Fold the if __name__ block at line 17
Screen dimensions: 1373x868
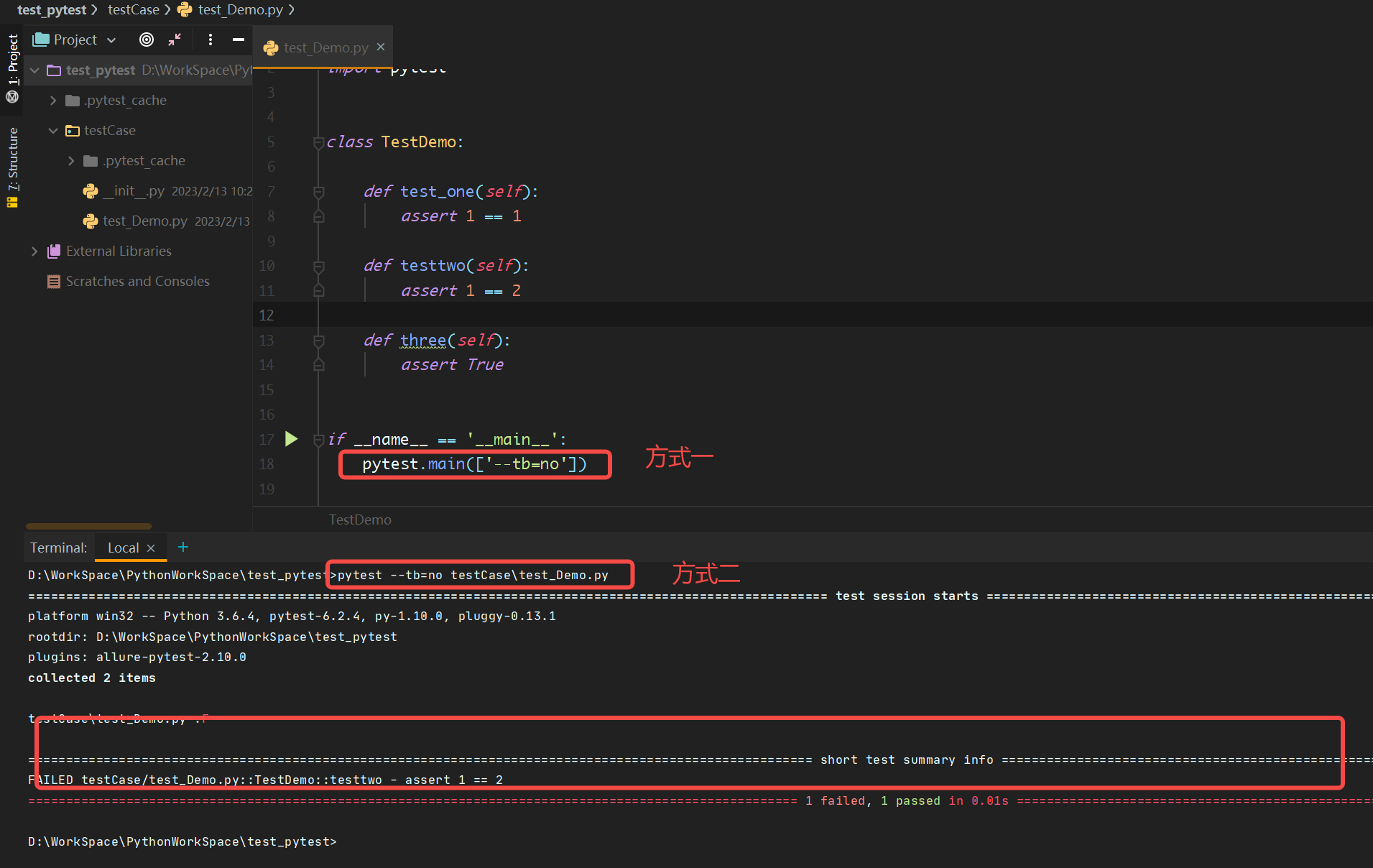pos(318,440)
